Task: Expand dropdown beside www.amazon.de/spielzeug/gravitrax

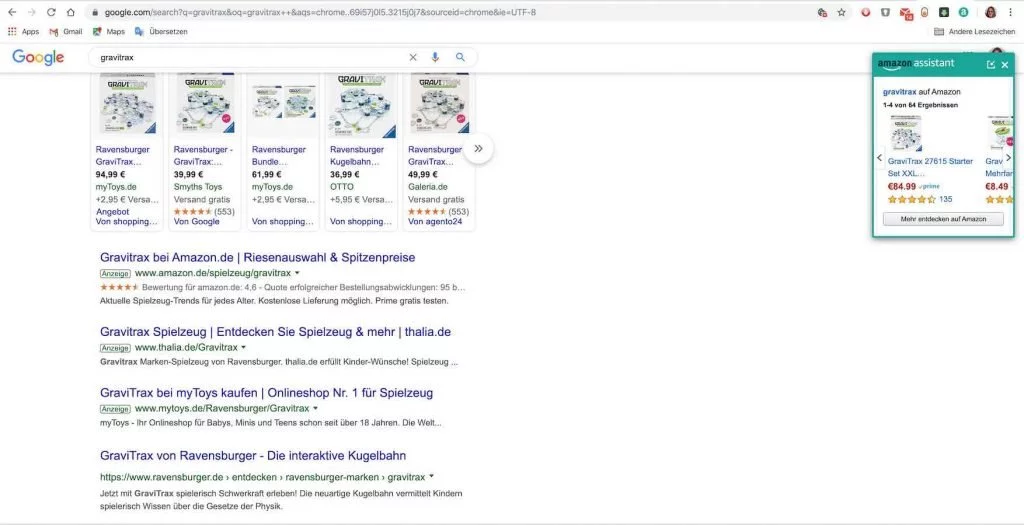Action: pos(297,273)
